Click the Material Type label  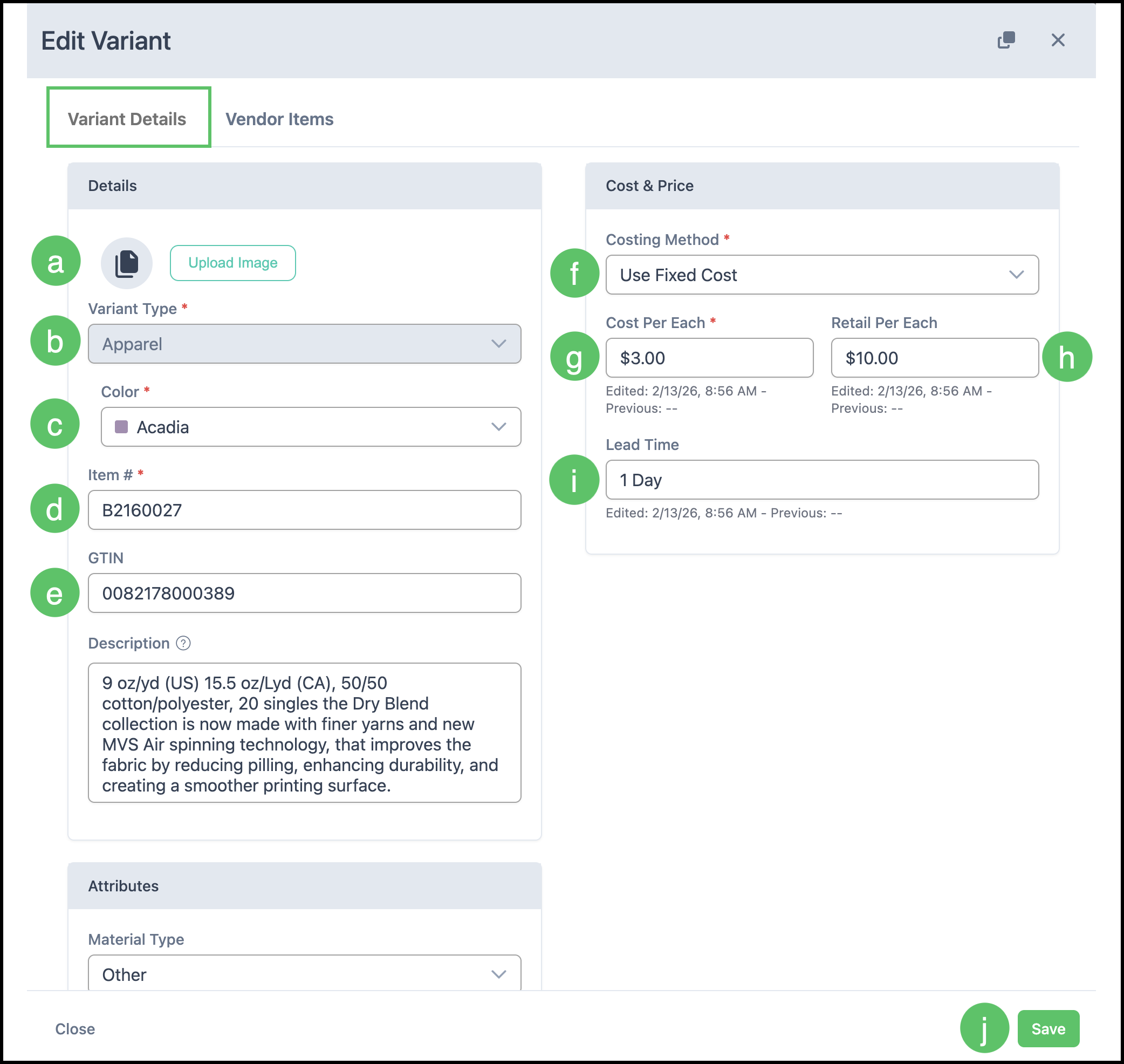(136, 939)
